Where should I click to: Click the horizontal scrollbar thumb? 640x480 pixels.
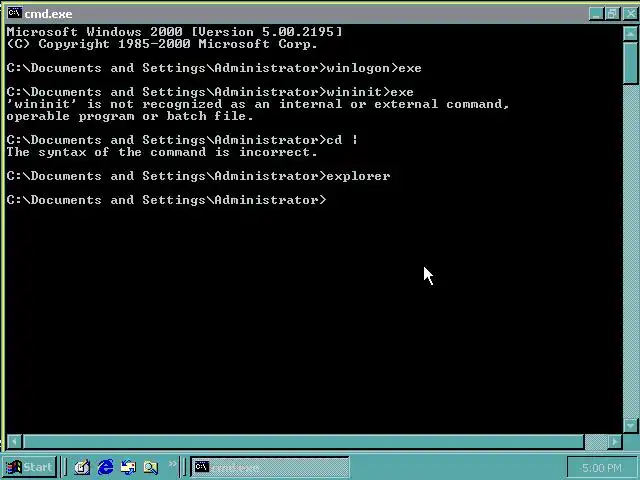coord(303,441)
